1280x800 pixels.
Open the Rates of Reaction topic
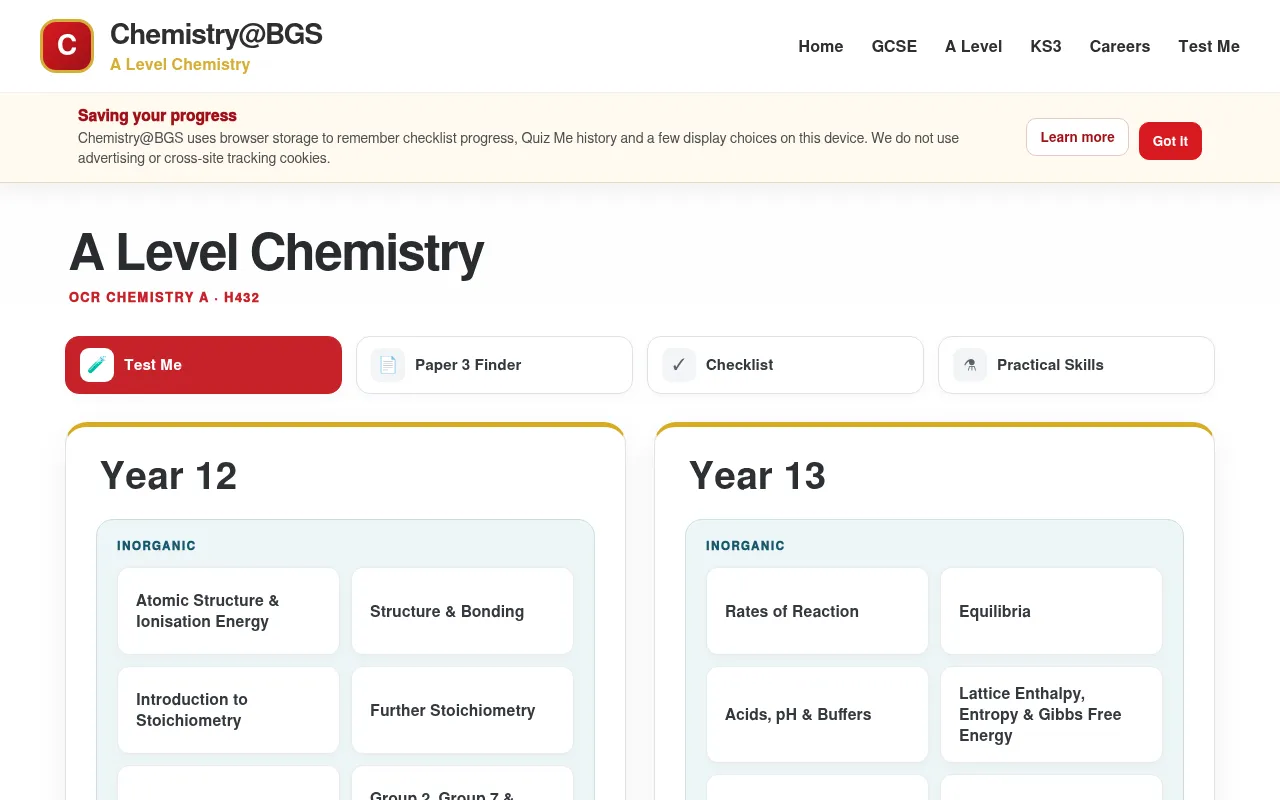pos(817,611)
